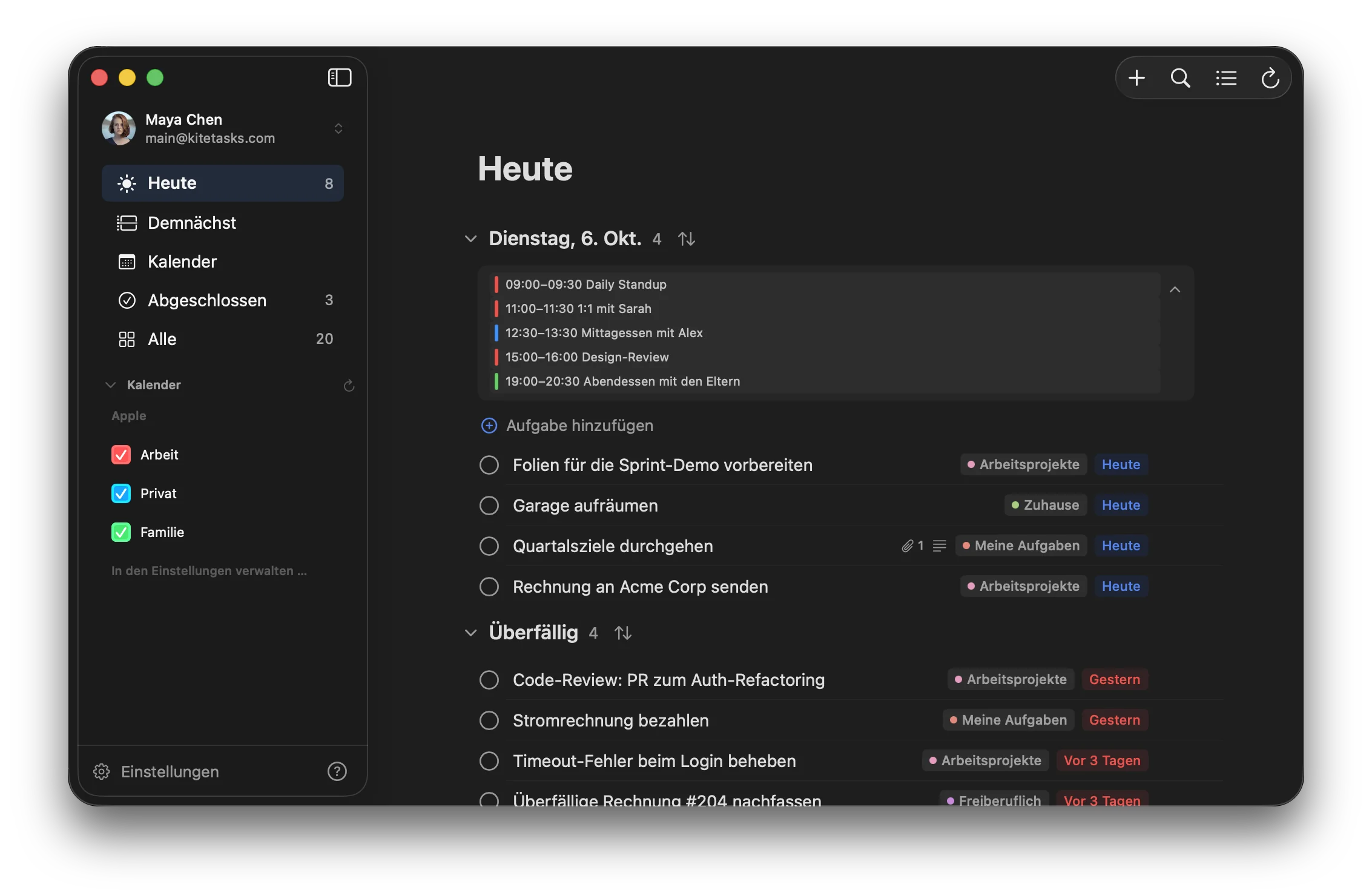The height and width of the screenshot is (896, 1372).
Task: Open help question mark icon
Action: click(337, 771)
